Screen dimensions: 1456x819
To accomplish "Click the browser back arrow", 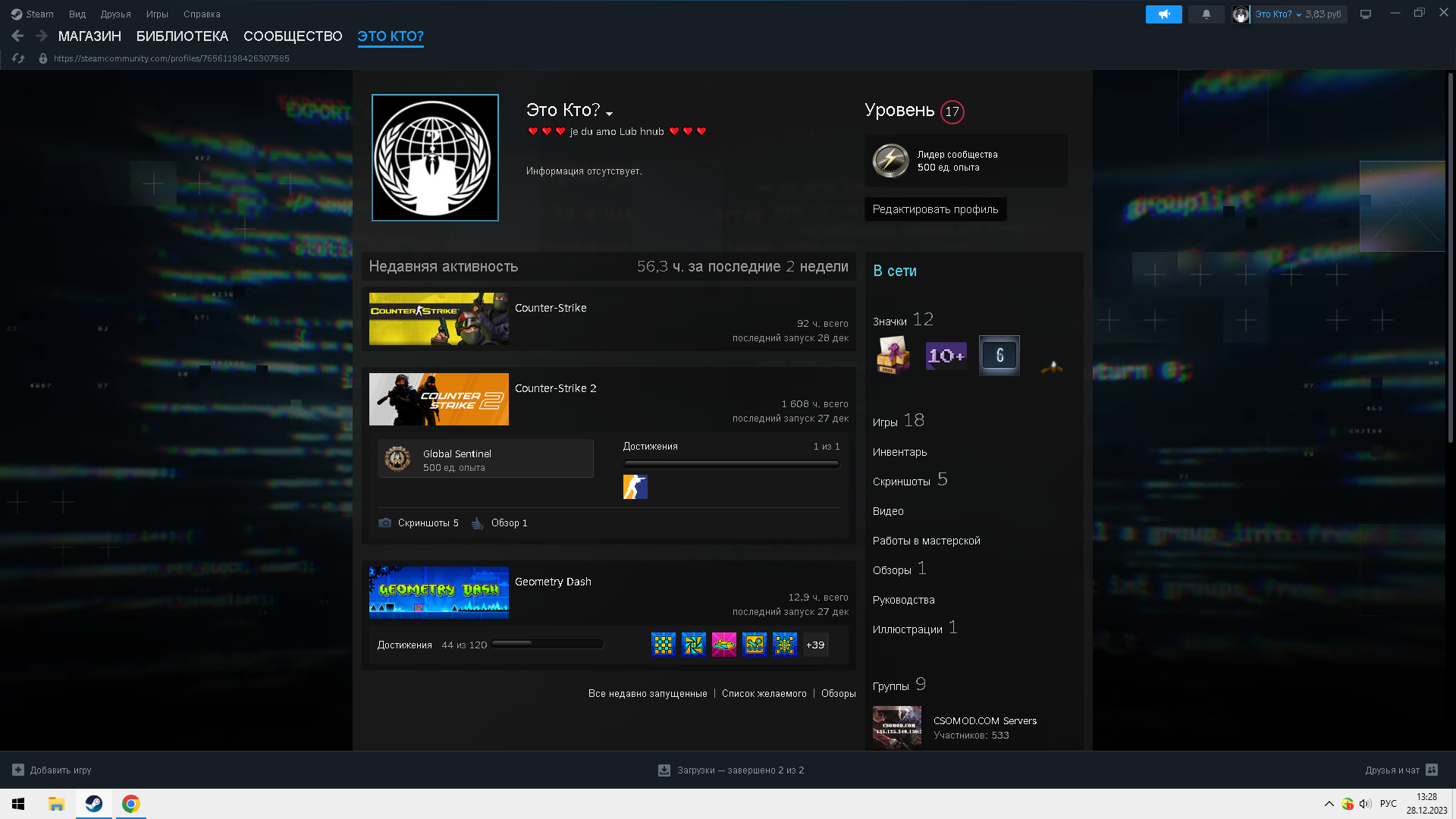I will coord(17,36).
